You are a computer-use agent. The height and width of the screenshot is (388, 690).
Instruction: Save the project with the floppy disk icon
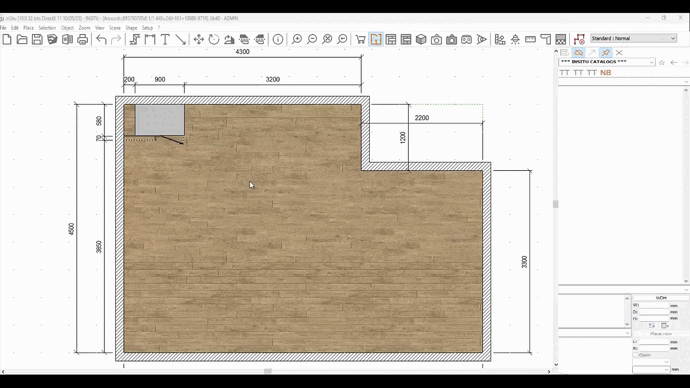pyautogui.click(x=37, y=40)
